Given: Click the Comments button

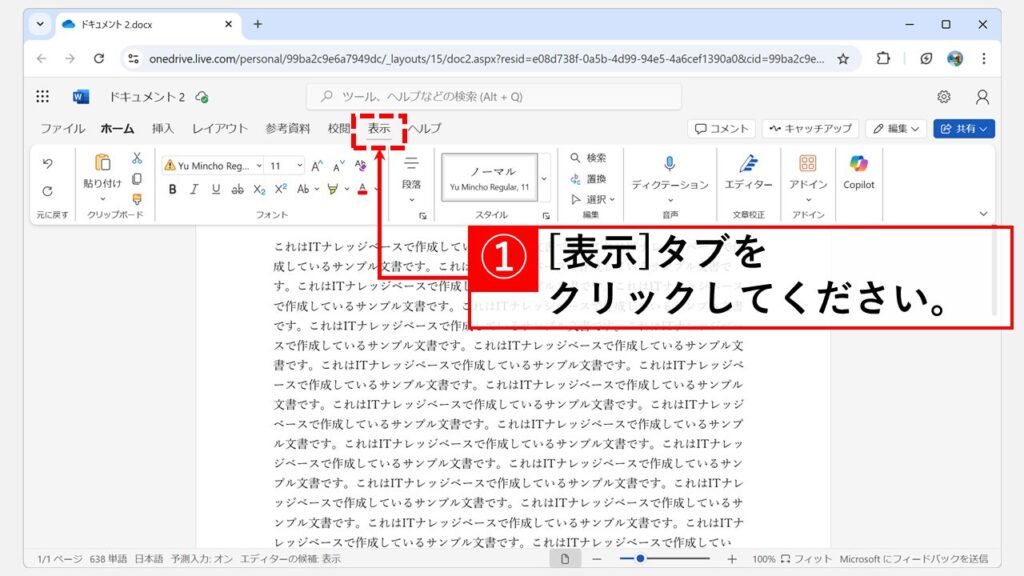Looking at the screenshot, I should tap(722, 129).
